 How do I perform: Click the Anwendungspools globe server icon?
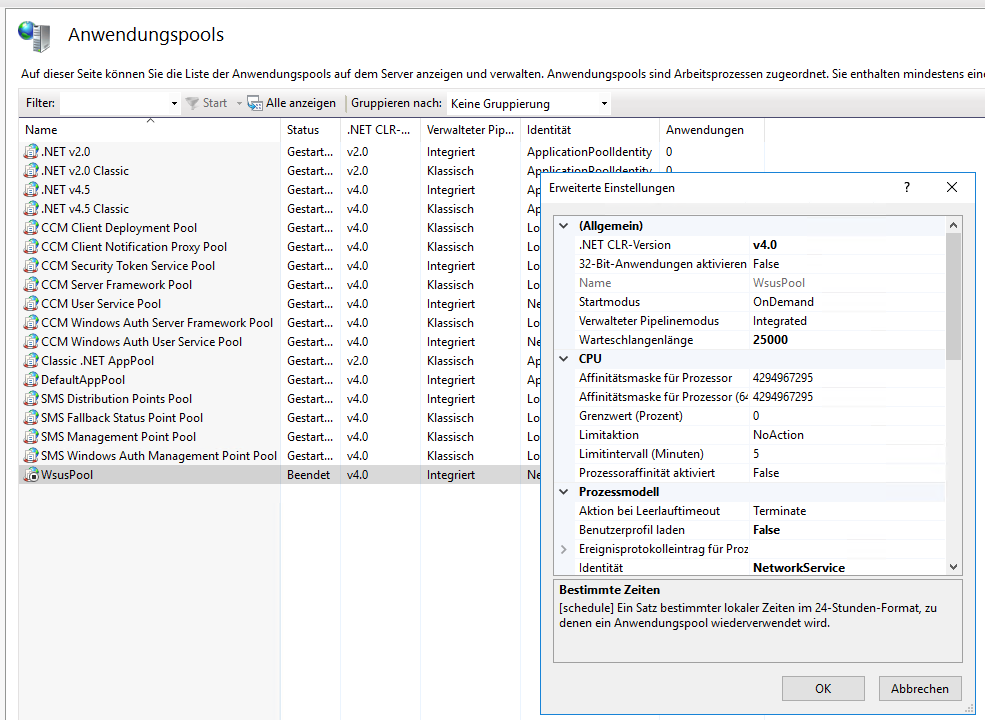[x=34, y=36]
